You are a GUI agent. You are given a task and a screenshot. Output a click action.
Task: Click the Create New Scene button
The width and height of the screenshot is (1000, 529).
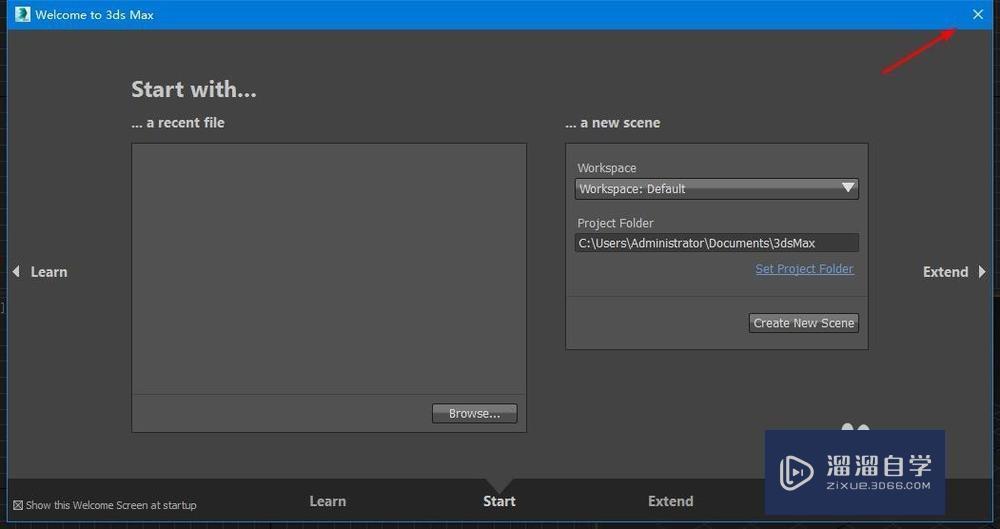tap(804, 323)
